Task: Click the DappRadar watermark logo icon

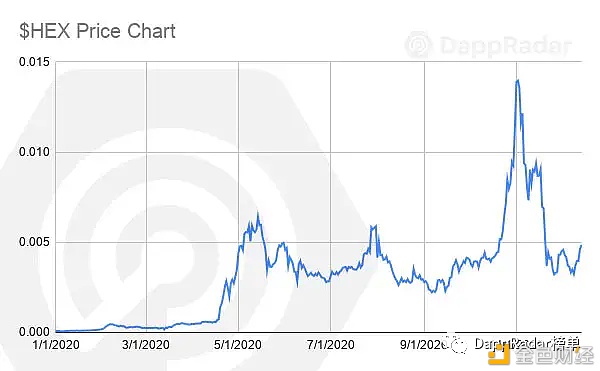Action: [419, 45]
